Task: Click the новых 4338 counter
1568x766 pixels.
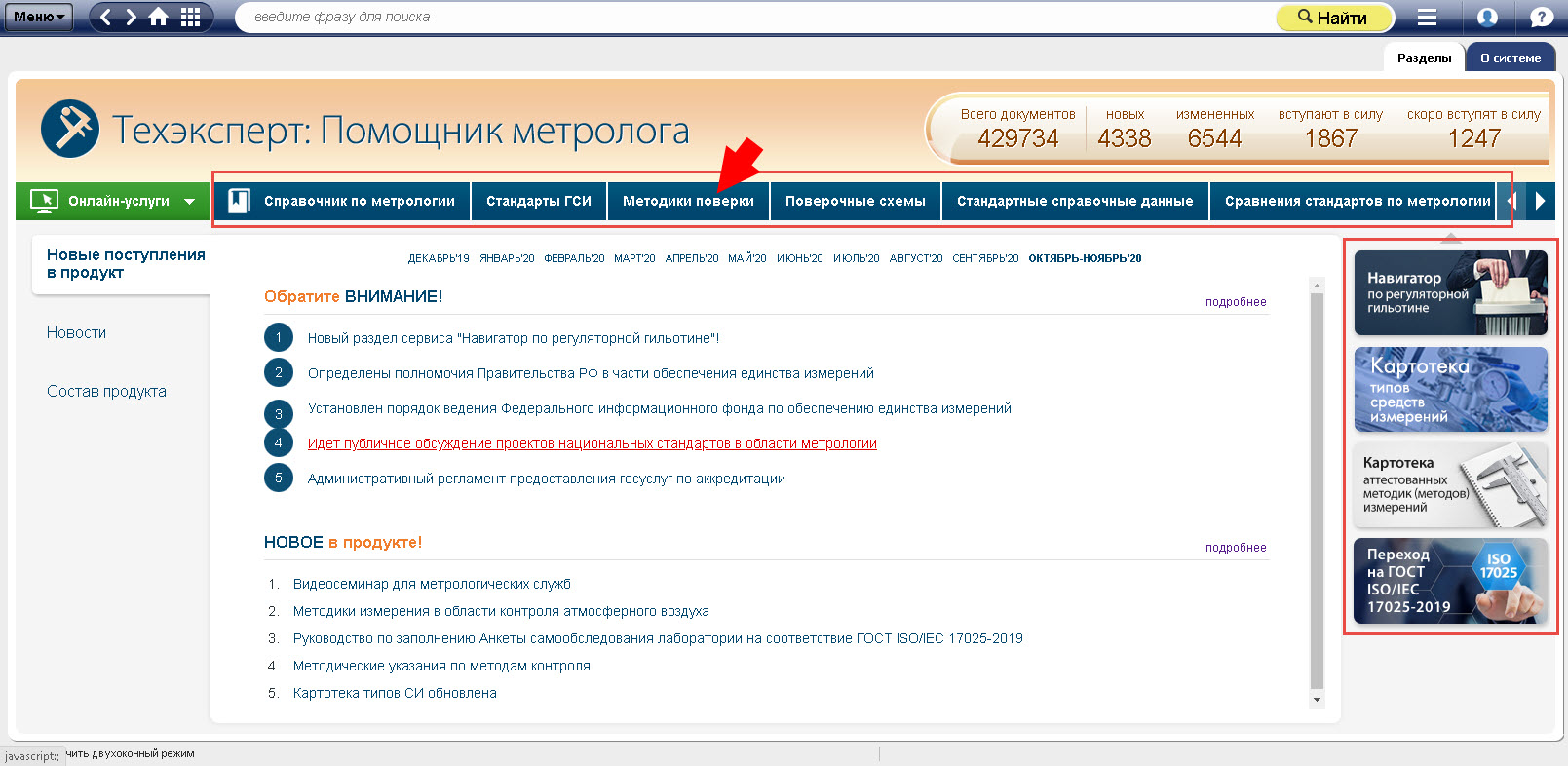Action: pyautogui.click(x=1125, y=129)
